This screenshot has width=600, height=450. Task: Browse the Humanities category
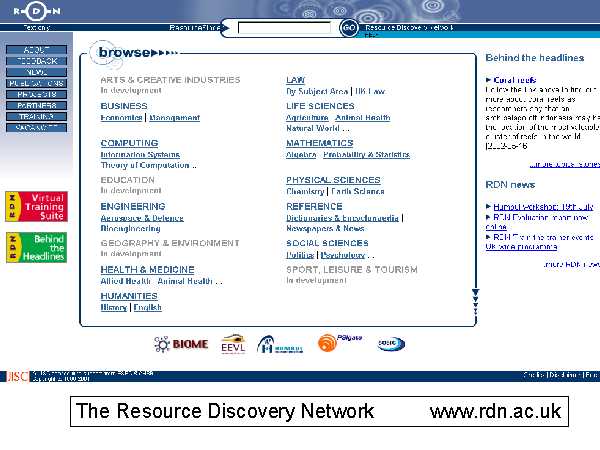tap(129, 296)
